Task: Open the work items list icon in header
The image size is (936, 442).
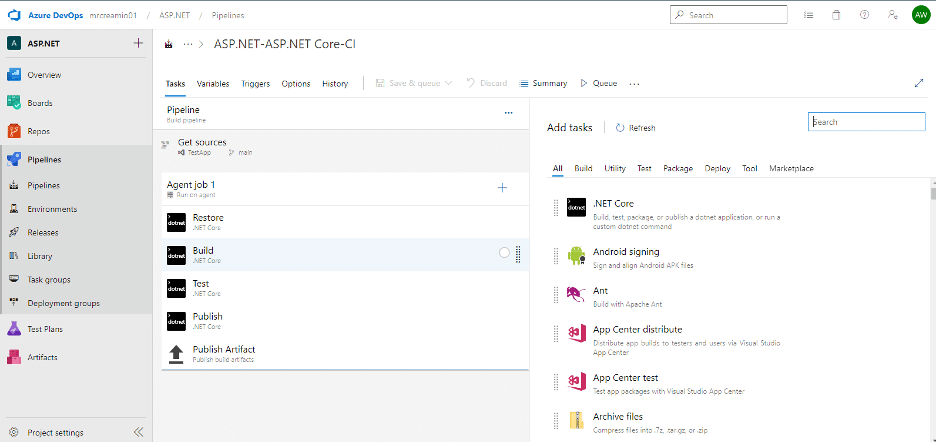Action: click(x=809, y=16)
